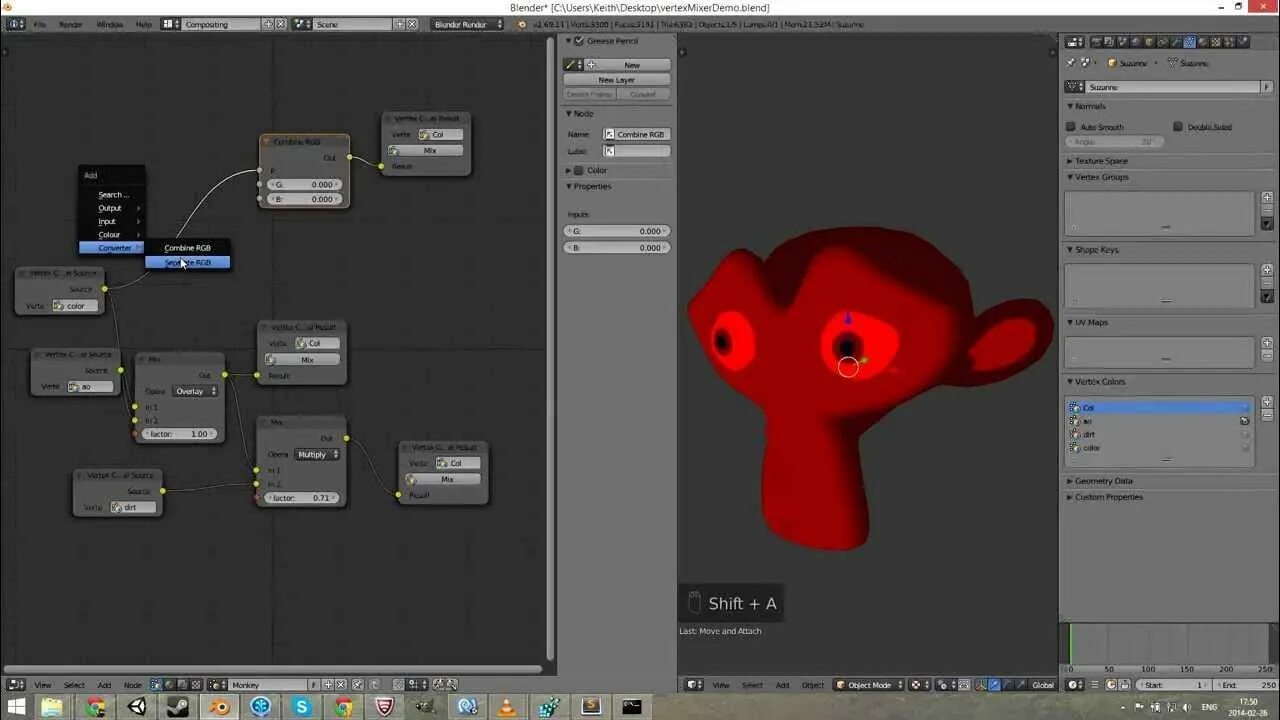Open the Input submenu in Add menu
Viewport: 1280px width, 720px height.
click(x=112, y=221)
